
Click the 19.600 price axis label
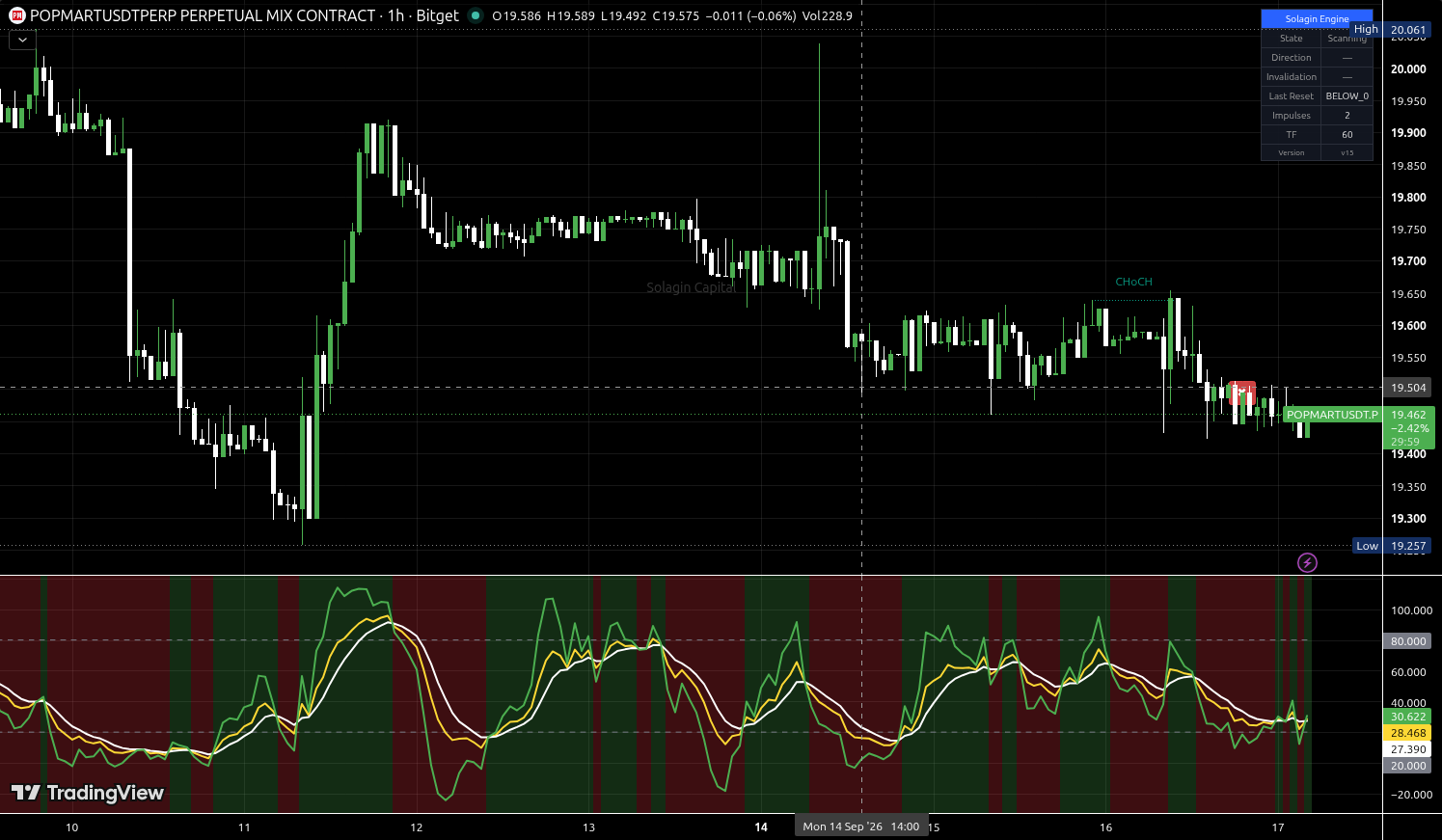coord(1408,326)
